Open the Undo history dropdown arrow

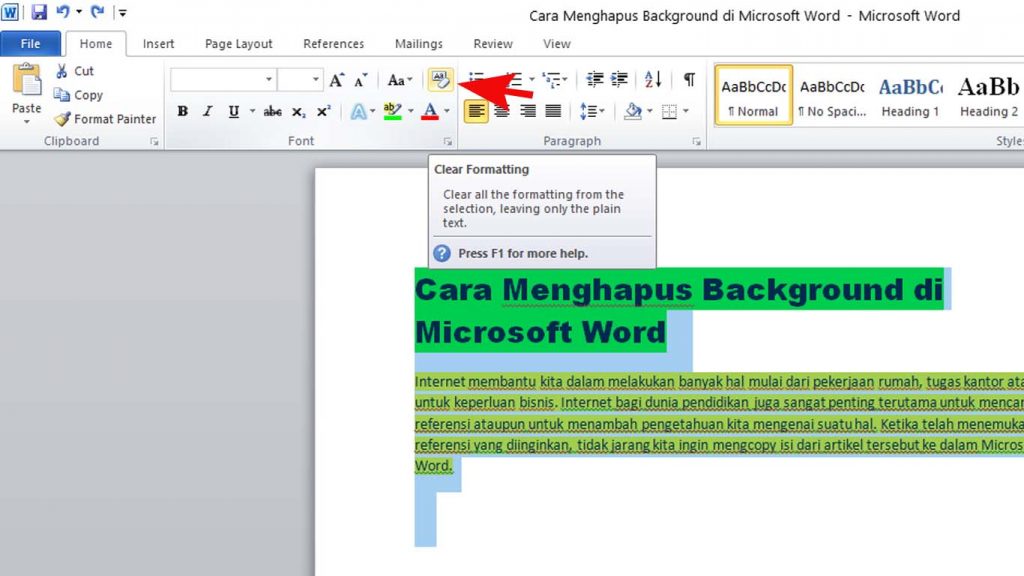(x=79, y=12)
